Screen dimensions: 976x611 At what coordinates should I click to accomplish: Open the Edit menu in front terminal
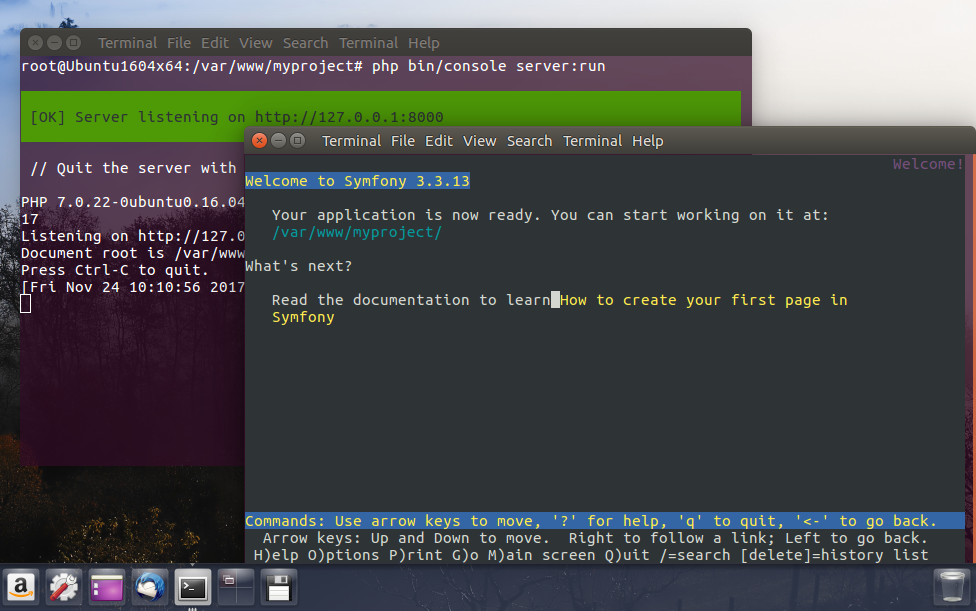[439, 141]
